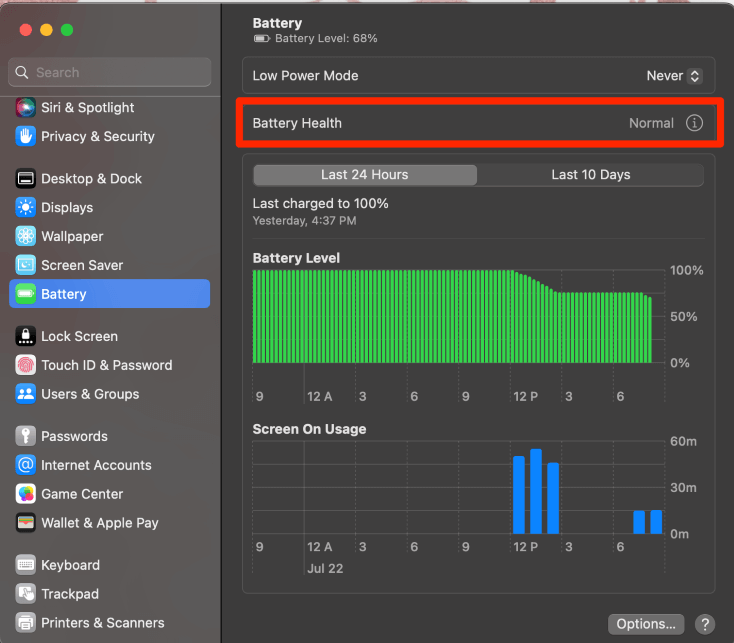Click the Trackpad icon
Viewport: 734px width, 643px height.
coord(25,594)
